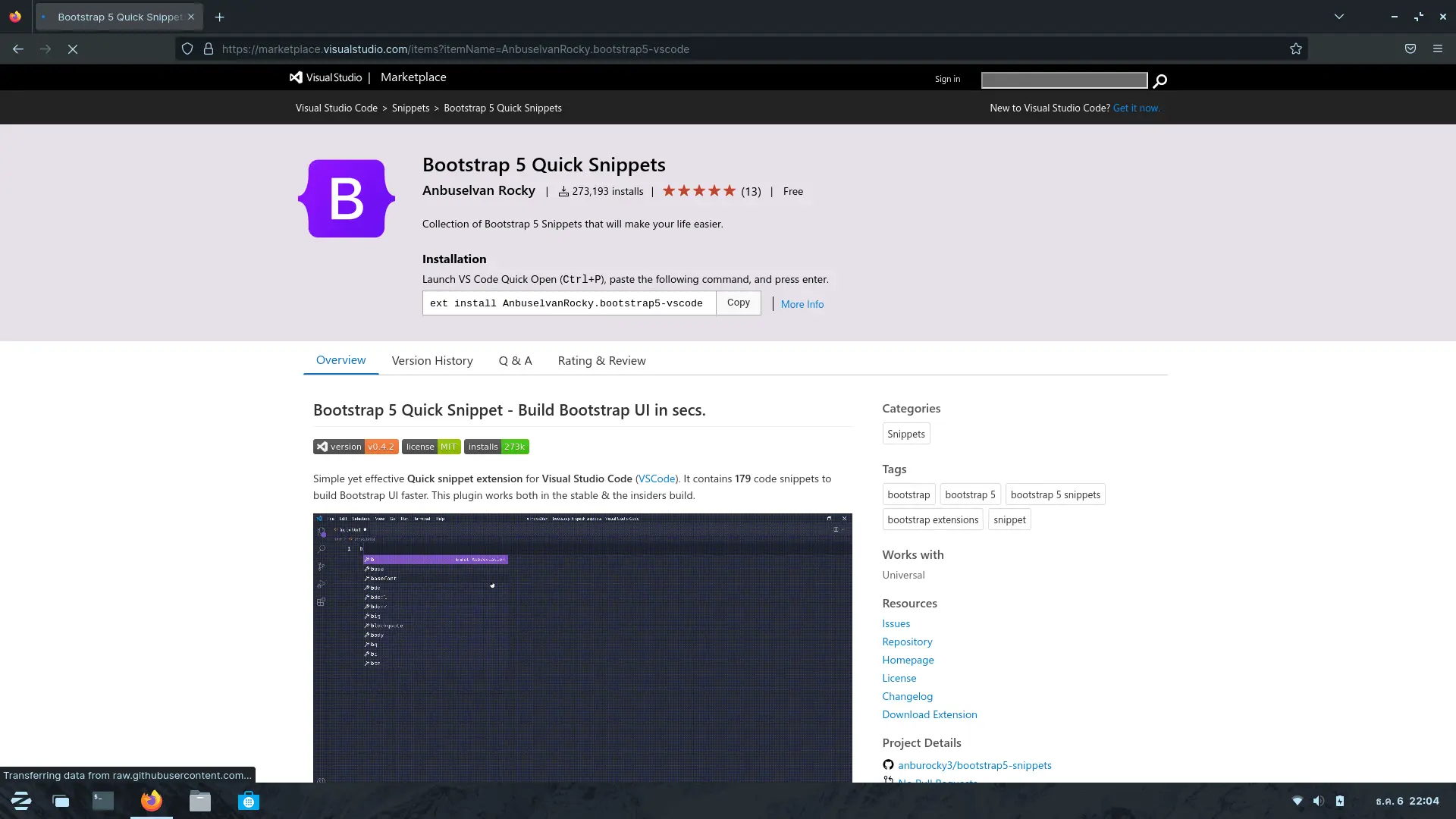
Task: Open Rating & Review tab
Action: click(601, 361)
